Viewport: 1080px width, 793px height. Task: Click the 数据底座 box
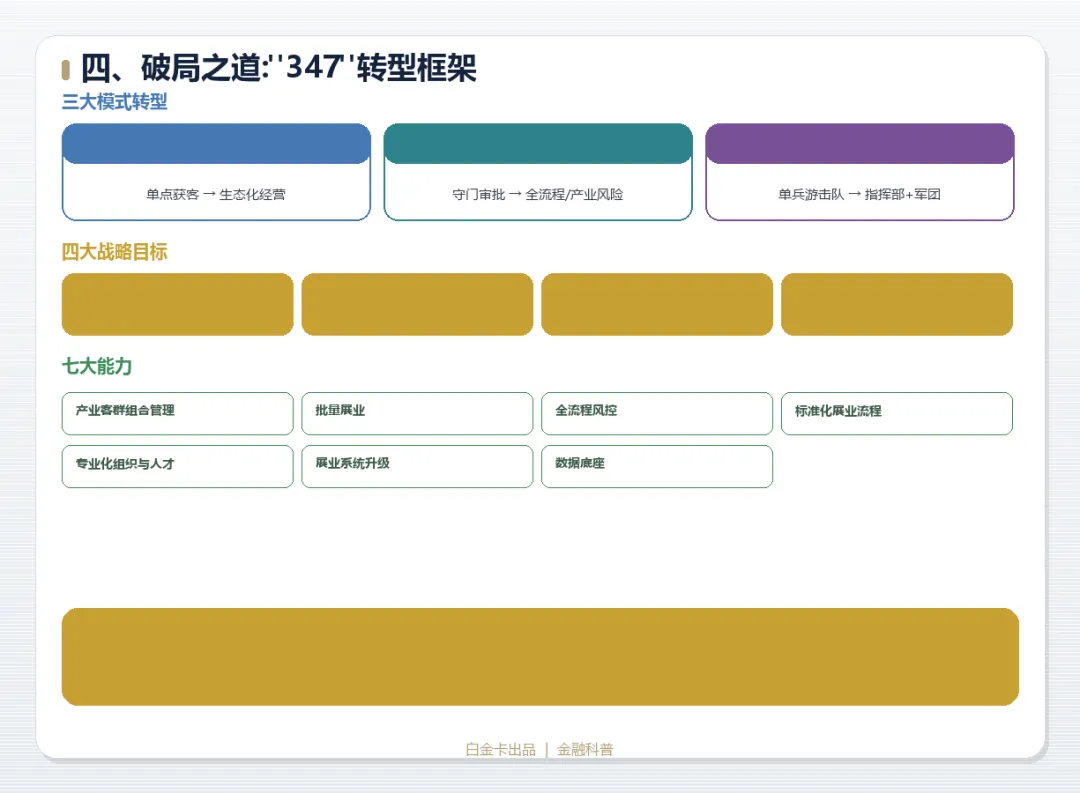pos(657,466)
